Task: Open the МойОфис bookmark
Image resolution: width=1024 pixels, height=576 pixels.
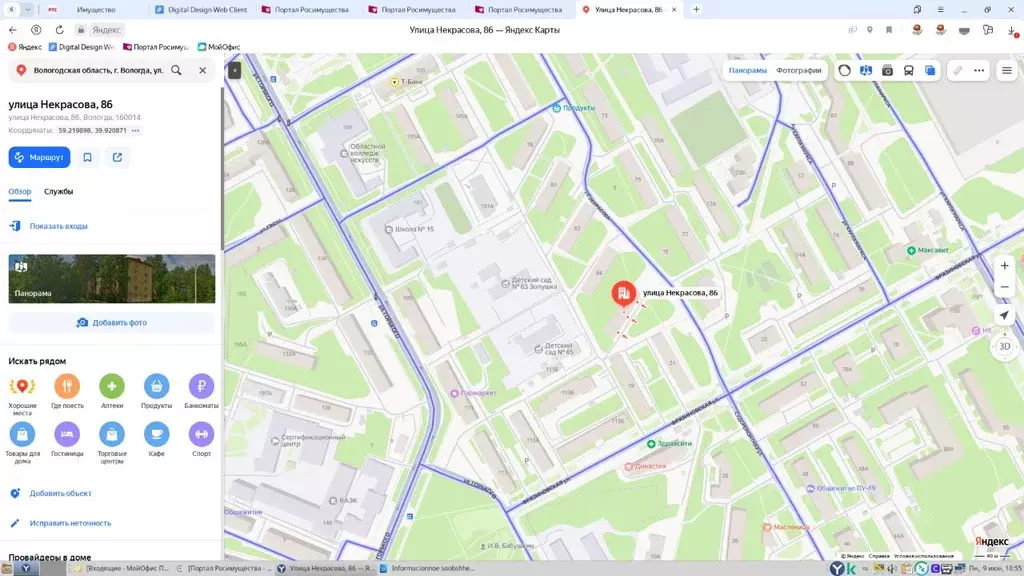Action: coord(219,47)
